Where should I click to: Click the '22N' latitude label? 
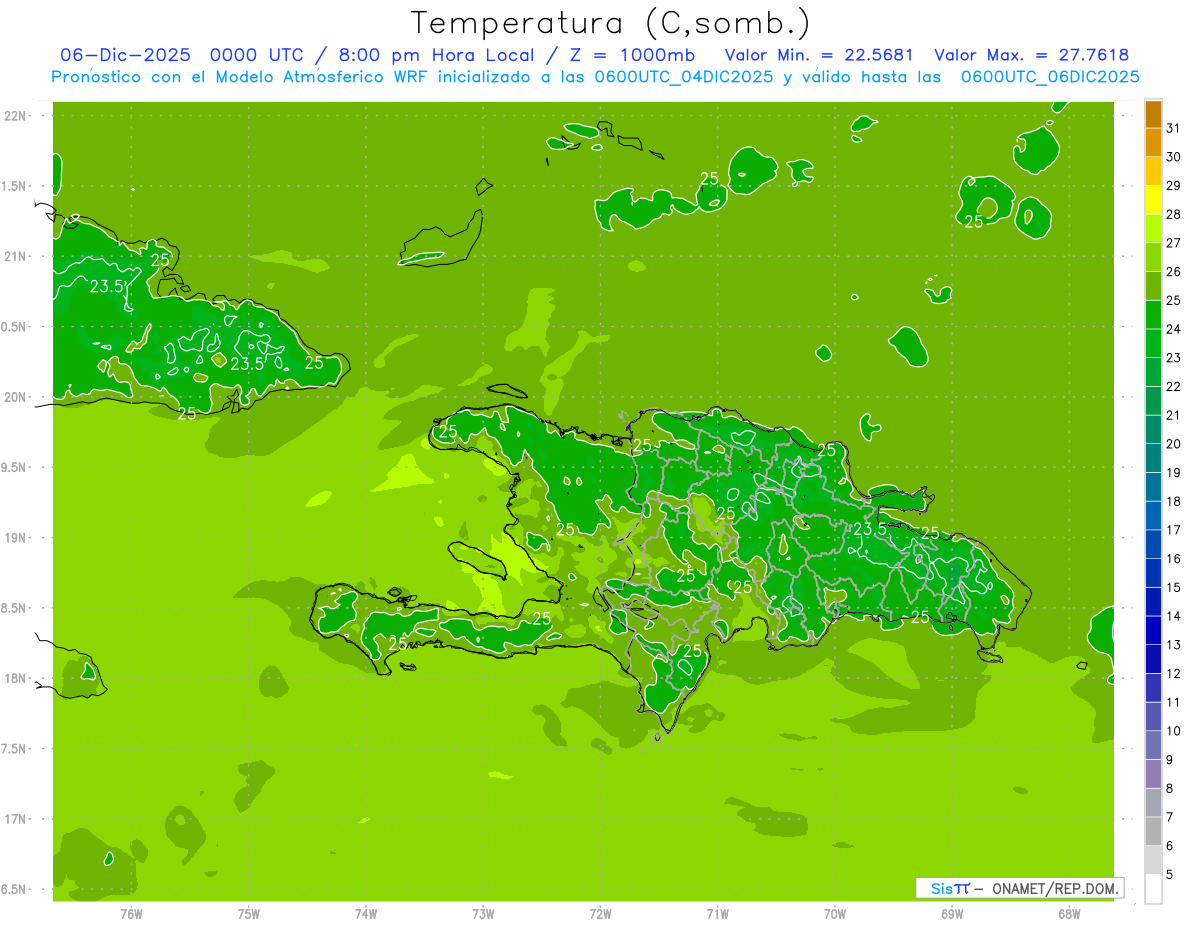pyautogui.click(x=16, y=116)
